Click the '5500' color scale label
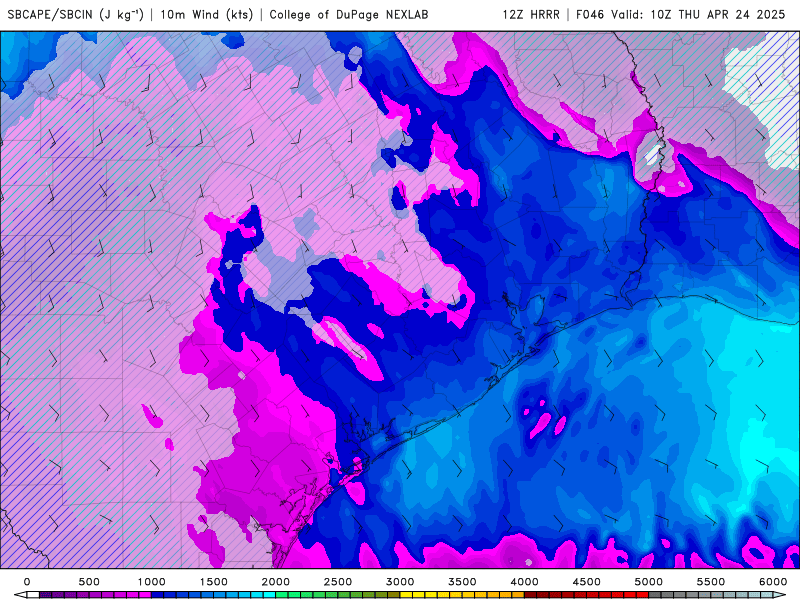Screen dimensions: 800x600 click(711, 582)
